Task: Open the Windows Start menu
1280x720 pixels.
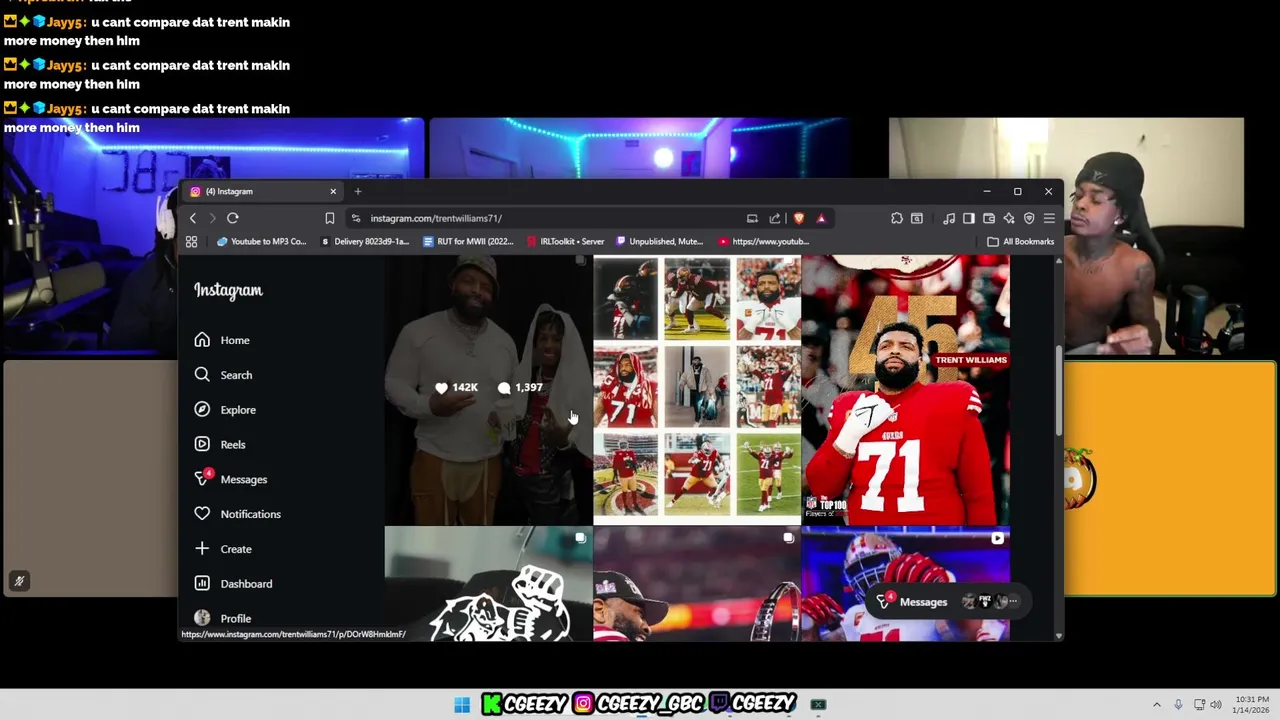Action: point(462,705)
